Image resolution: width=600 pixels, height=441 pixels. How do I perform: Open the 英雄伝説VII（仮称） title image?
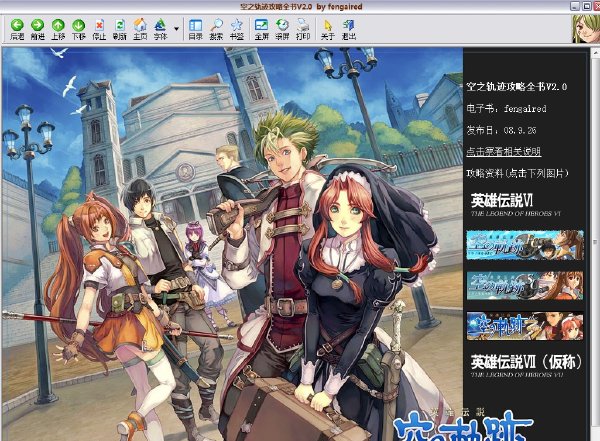coord(526,366)
